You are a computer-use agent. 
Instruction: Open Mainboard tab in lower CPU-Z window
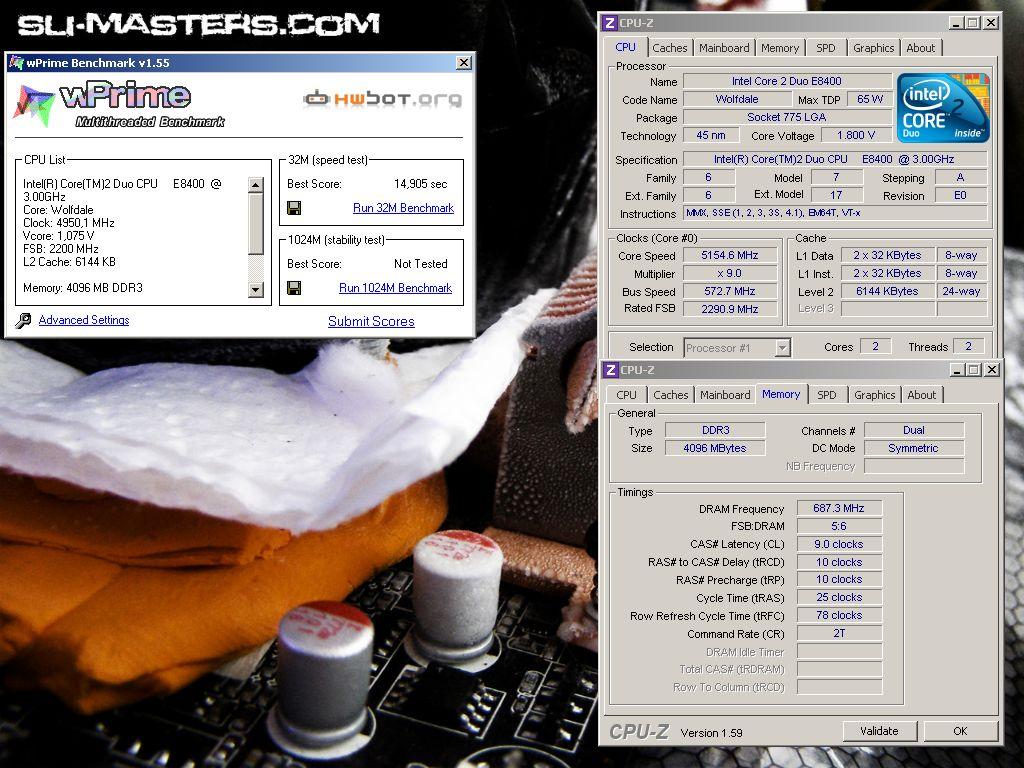point(725,394)
